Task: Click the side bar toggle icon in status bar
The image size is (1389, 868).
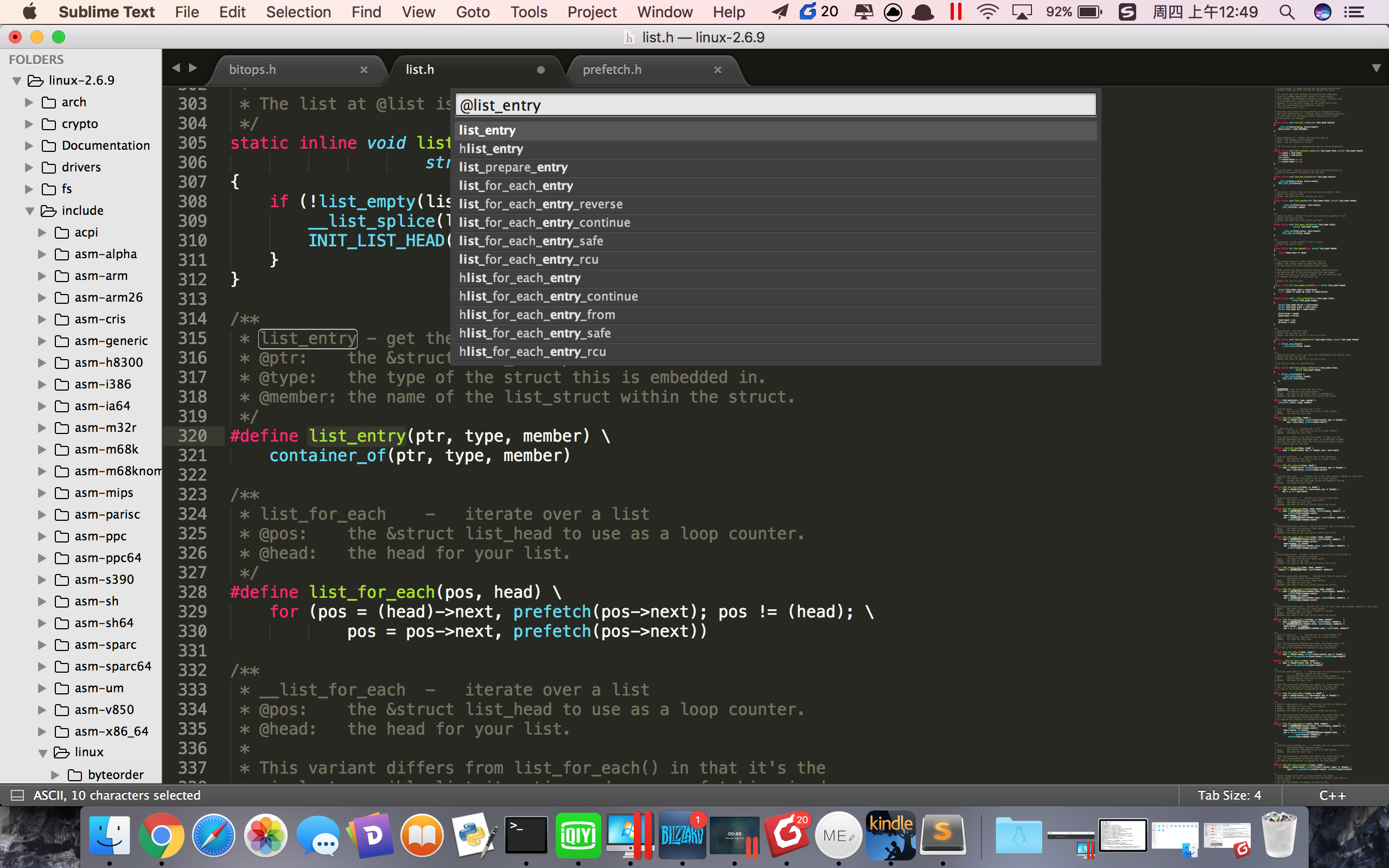Action: pos(17,795)
